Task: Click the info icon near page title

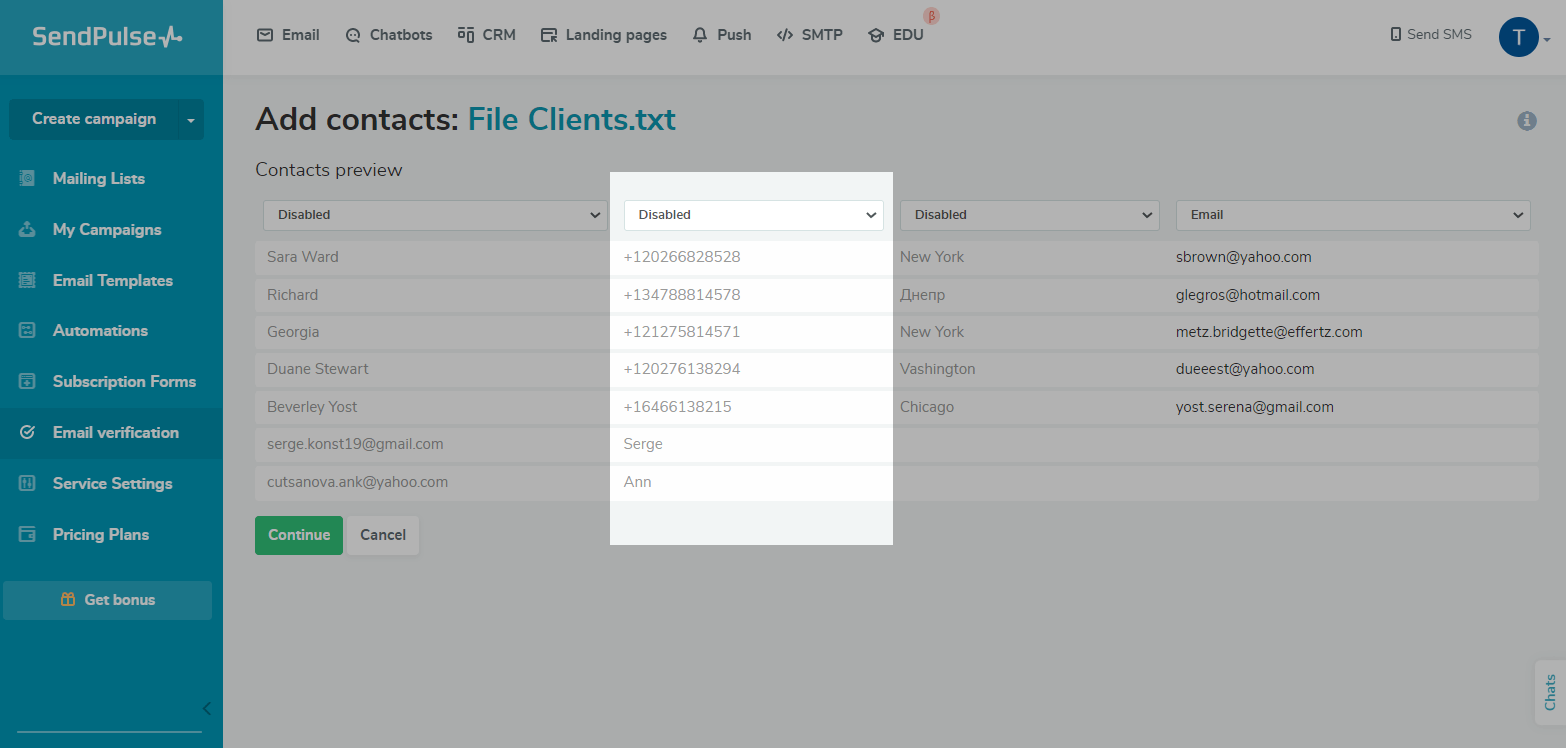Action: [x=1527, y=120]
